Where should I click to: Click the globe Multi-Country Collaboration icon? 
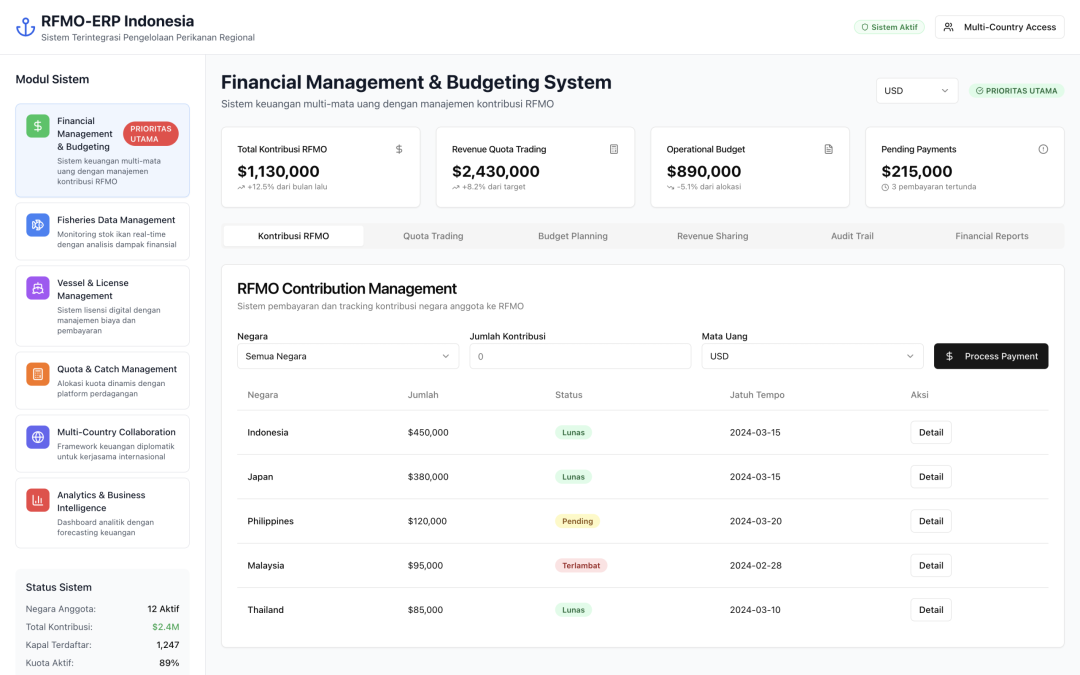(38, 437)
